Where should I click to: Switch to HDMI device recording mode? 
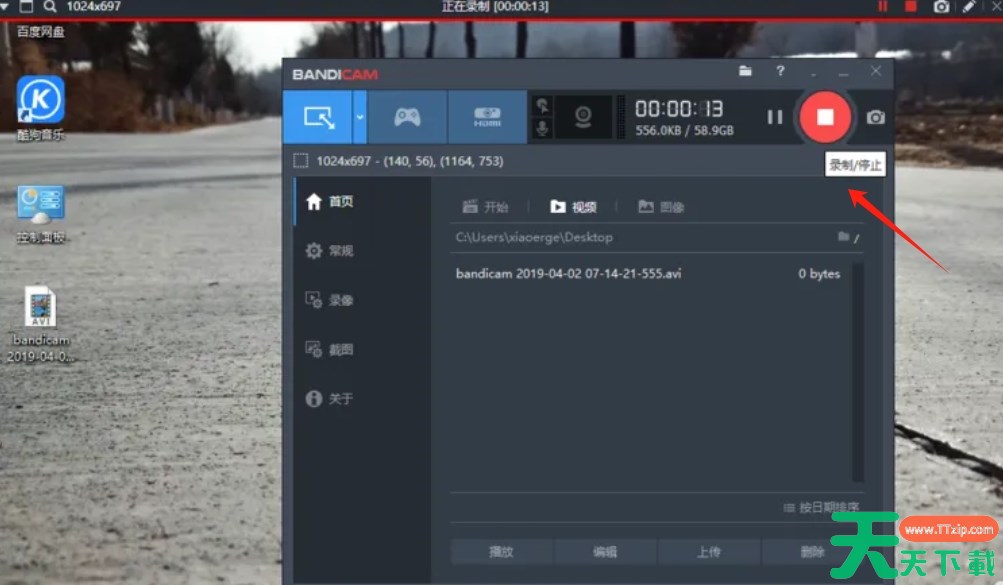488,117
